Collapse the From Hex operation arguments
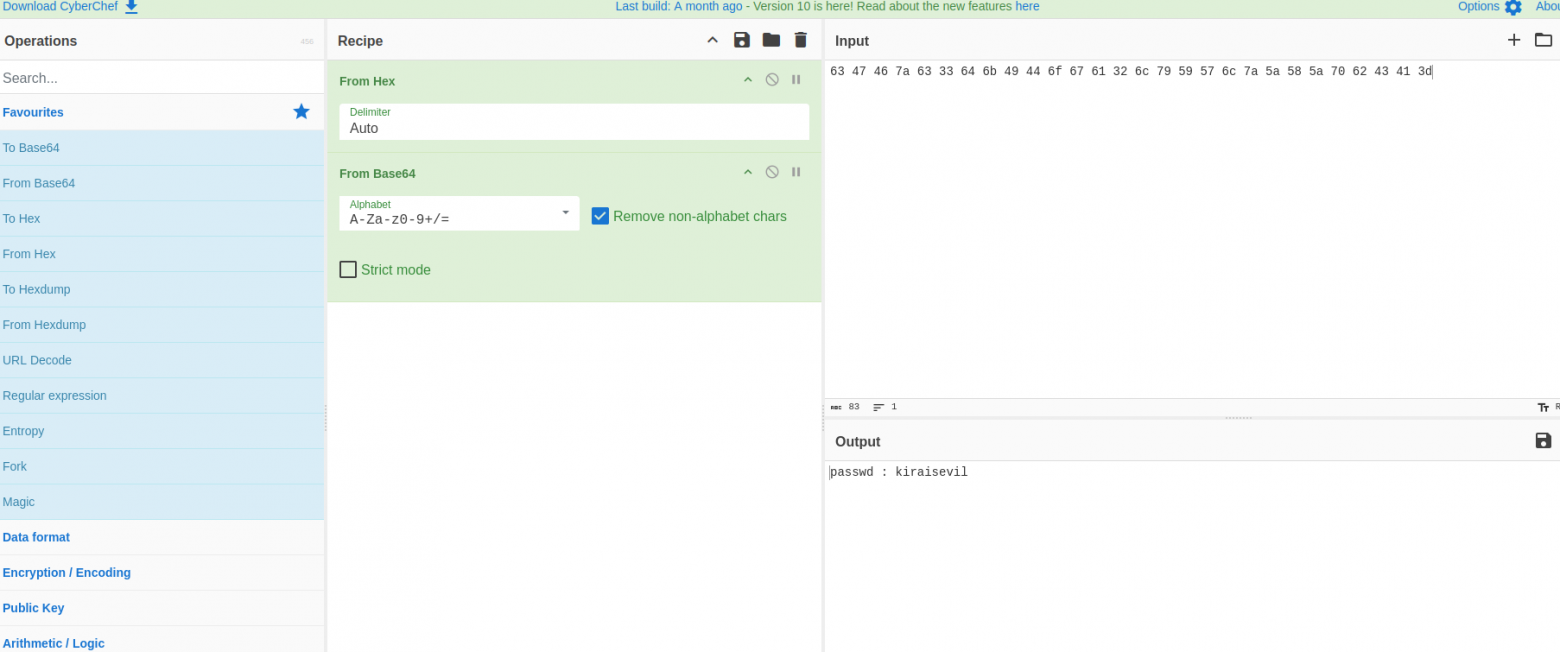This screenshot has width=1560, height=652. point(747,80)
